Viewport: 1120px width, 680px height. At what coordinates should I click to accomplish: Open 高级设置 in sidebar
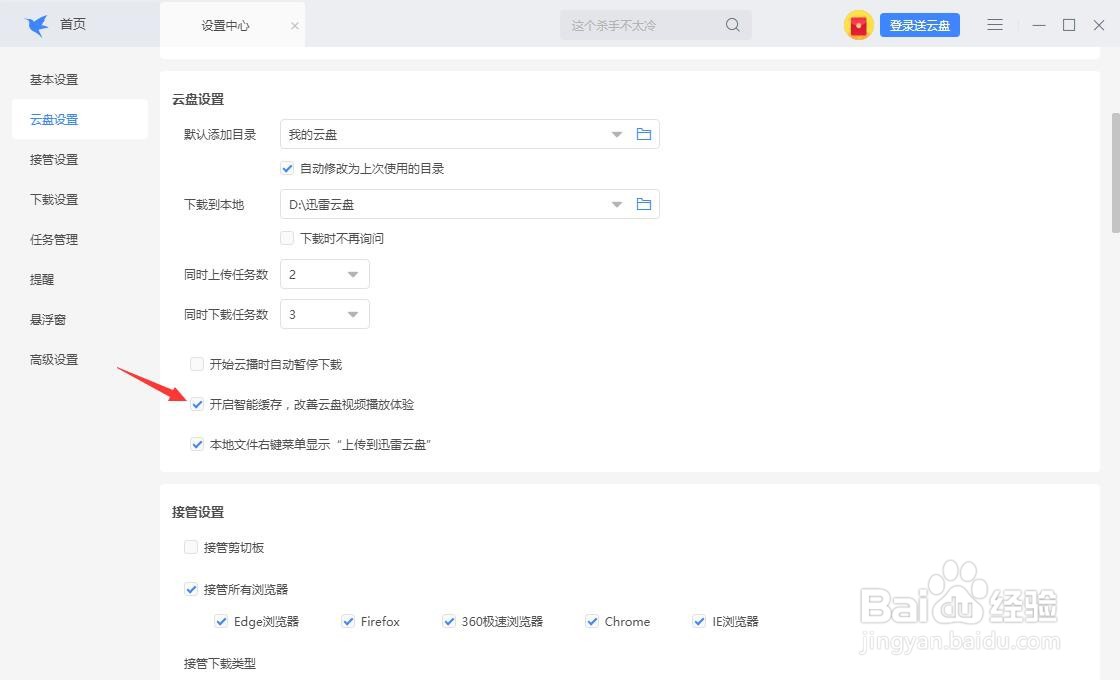[54, 359]
